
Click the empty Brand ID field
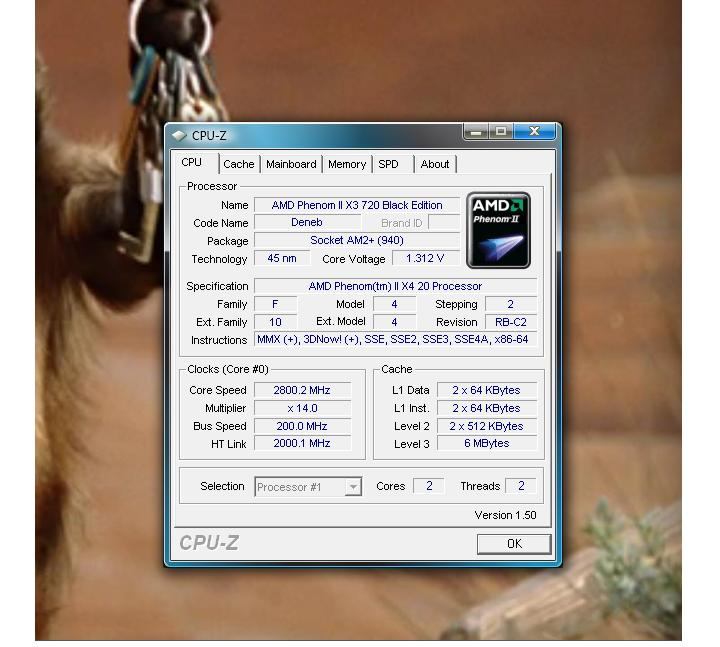[444, 222]
